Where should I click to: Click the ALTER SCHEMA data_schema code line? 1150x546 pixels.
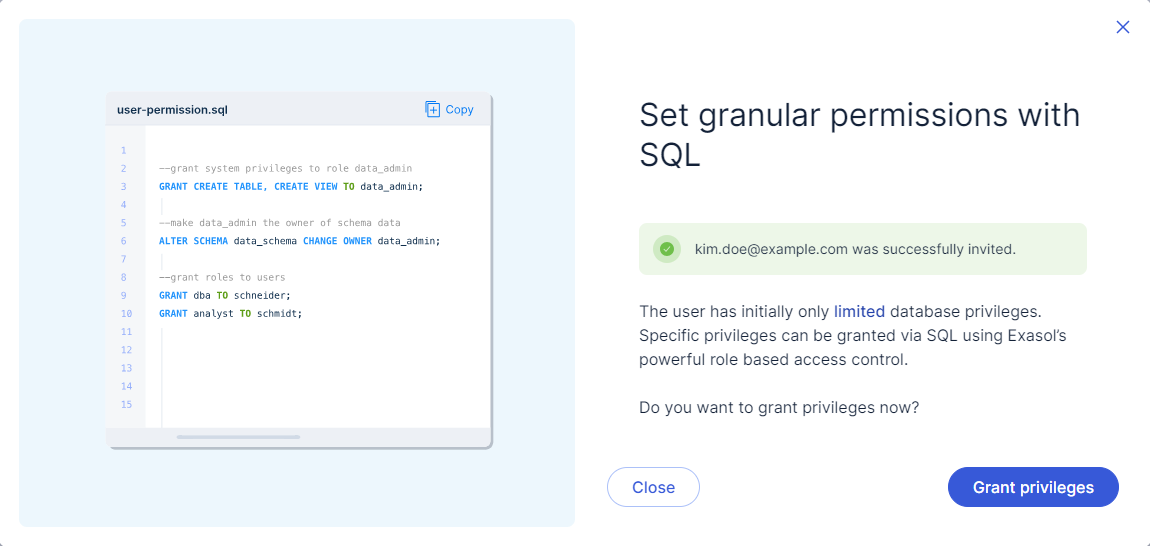[299, 241]
